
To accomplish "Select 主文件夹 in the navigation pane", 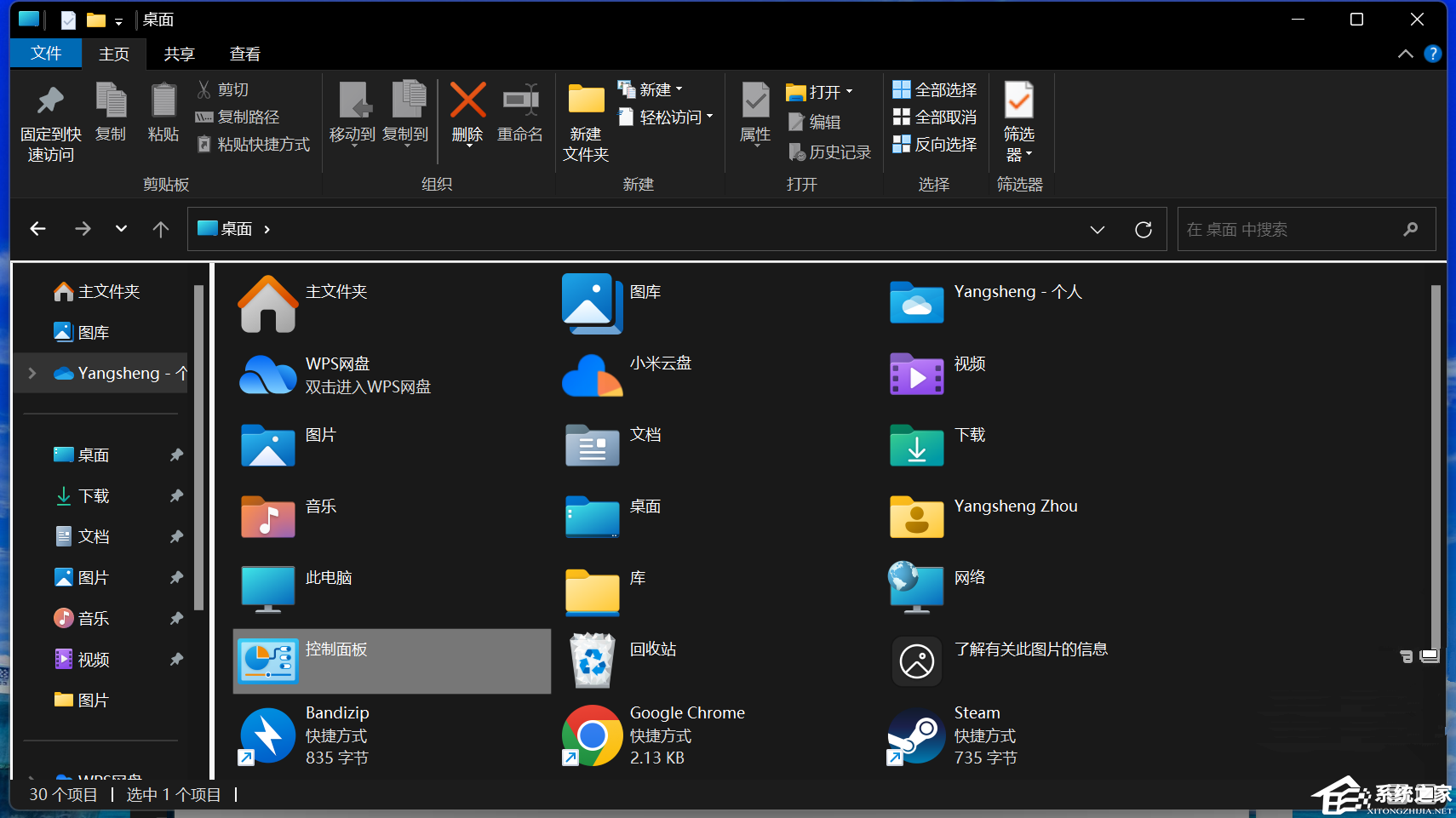I will (96, 291).
